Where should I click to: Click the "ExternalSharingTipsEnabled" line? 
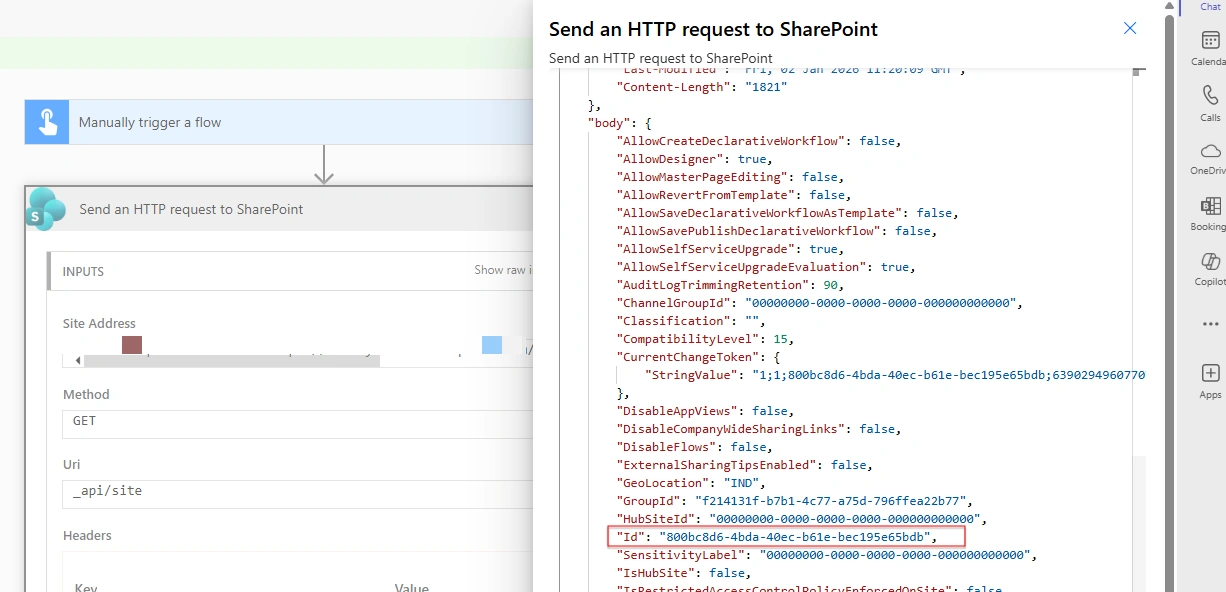coord(746,465)
